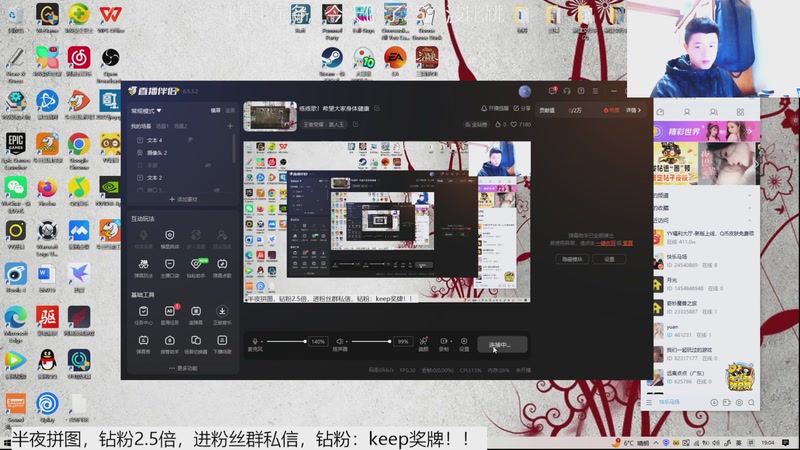
Task: Adjust microphone volume slider
Action: coord(286,341)
